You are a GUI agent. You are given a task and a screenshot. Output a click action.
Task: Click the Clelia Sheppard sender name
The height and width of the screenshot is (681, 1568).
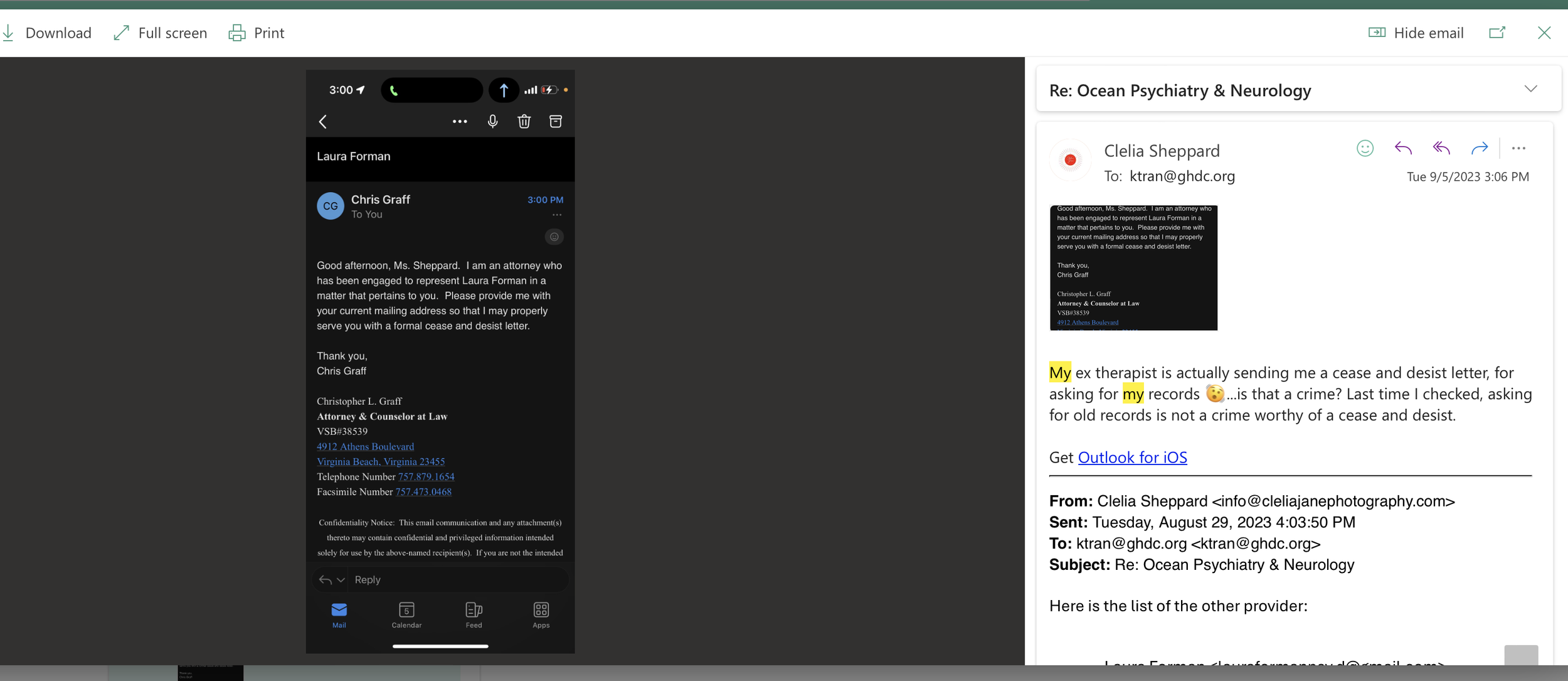1162,151
